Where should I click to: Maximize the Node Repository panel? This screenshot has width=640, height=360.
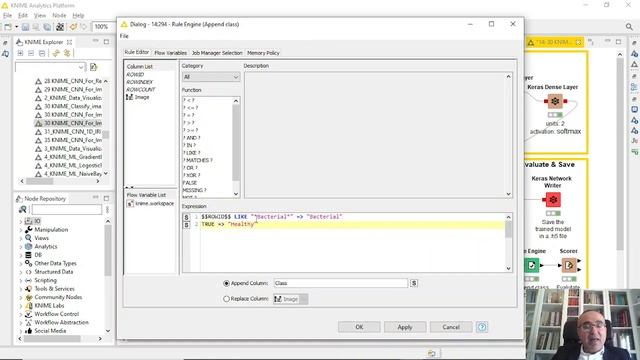(x=107, y=198)
